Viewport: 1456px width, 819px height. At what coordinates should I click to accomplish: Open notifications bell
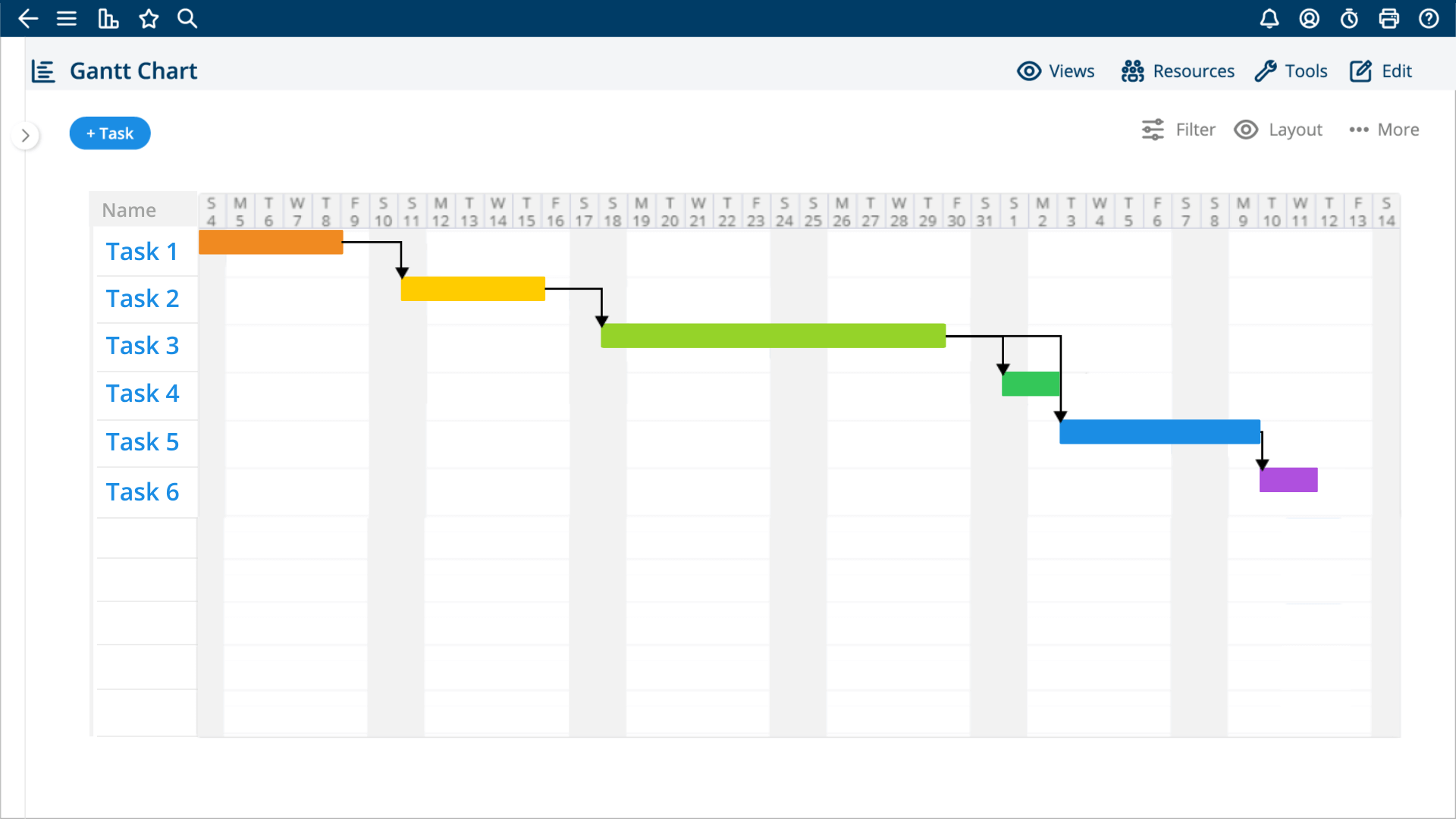(x=1269, y=19)
